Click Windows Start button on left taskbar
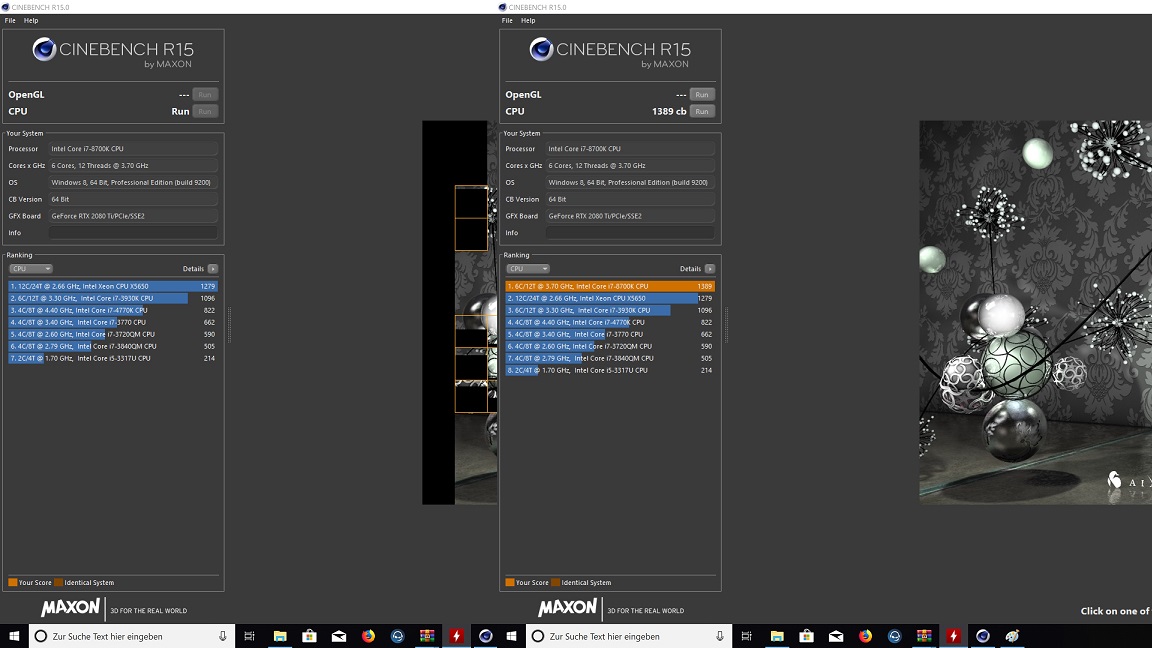Image resolution: width=1152 pixels, height=648 pixels. [14, 636]
